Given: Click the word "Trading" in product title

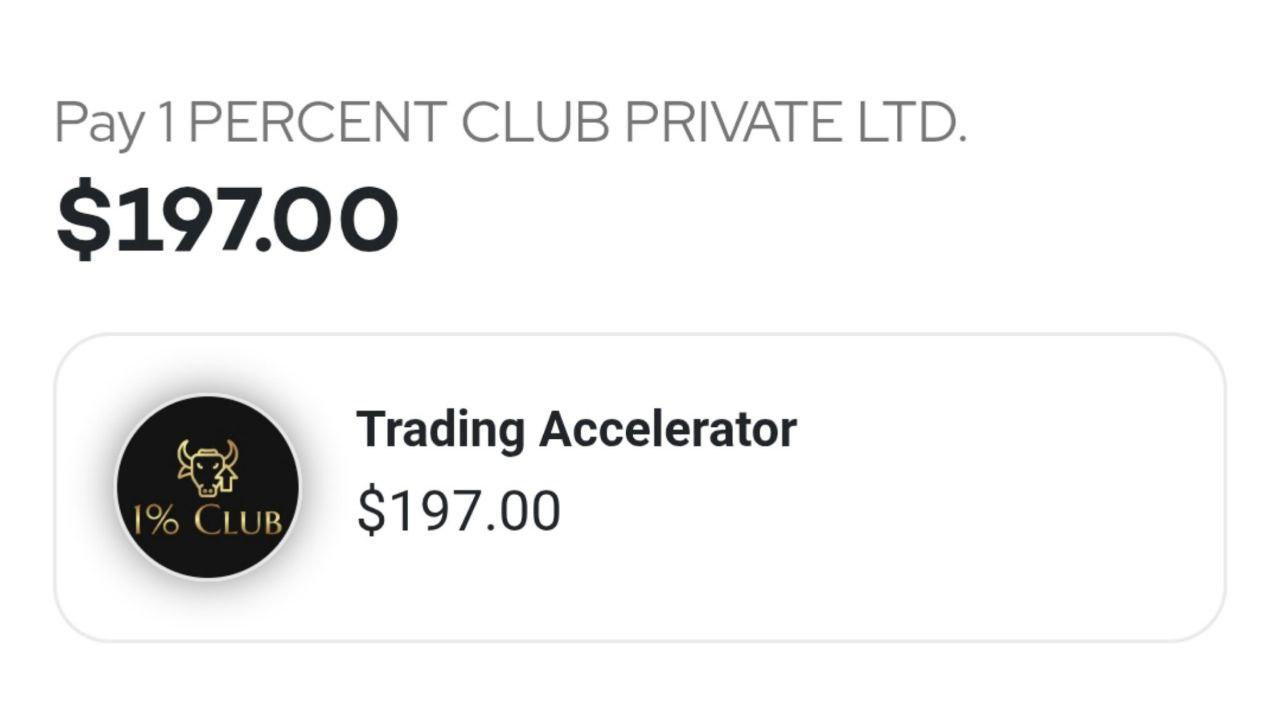Looking at the screenshot, I should click(440, 430).
